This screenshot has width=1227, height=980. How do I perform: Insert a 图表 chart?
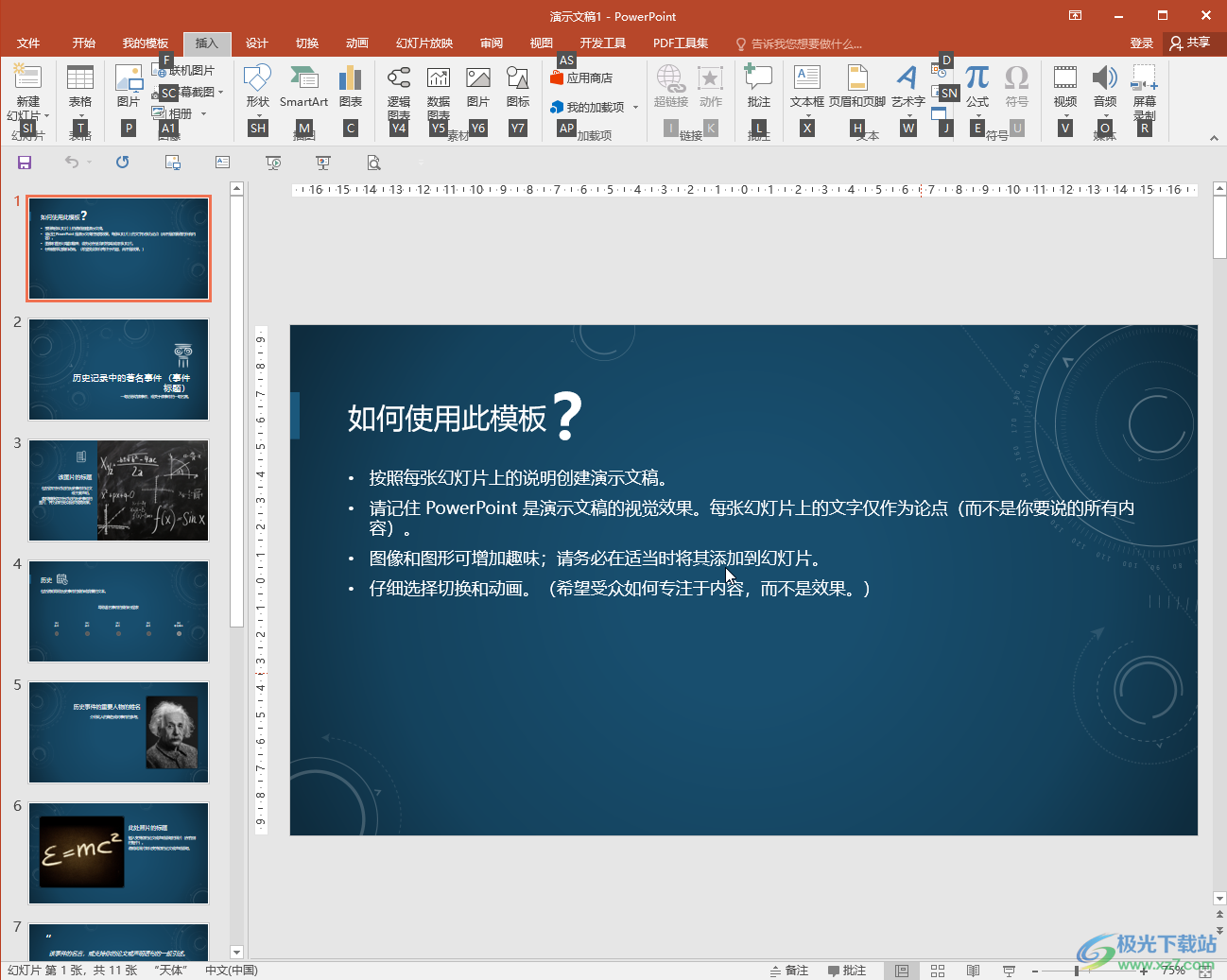tap(351, 86)
